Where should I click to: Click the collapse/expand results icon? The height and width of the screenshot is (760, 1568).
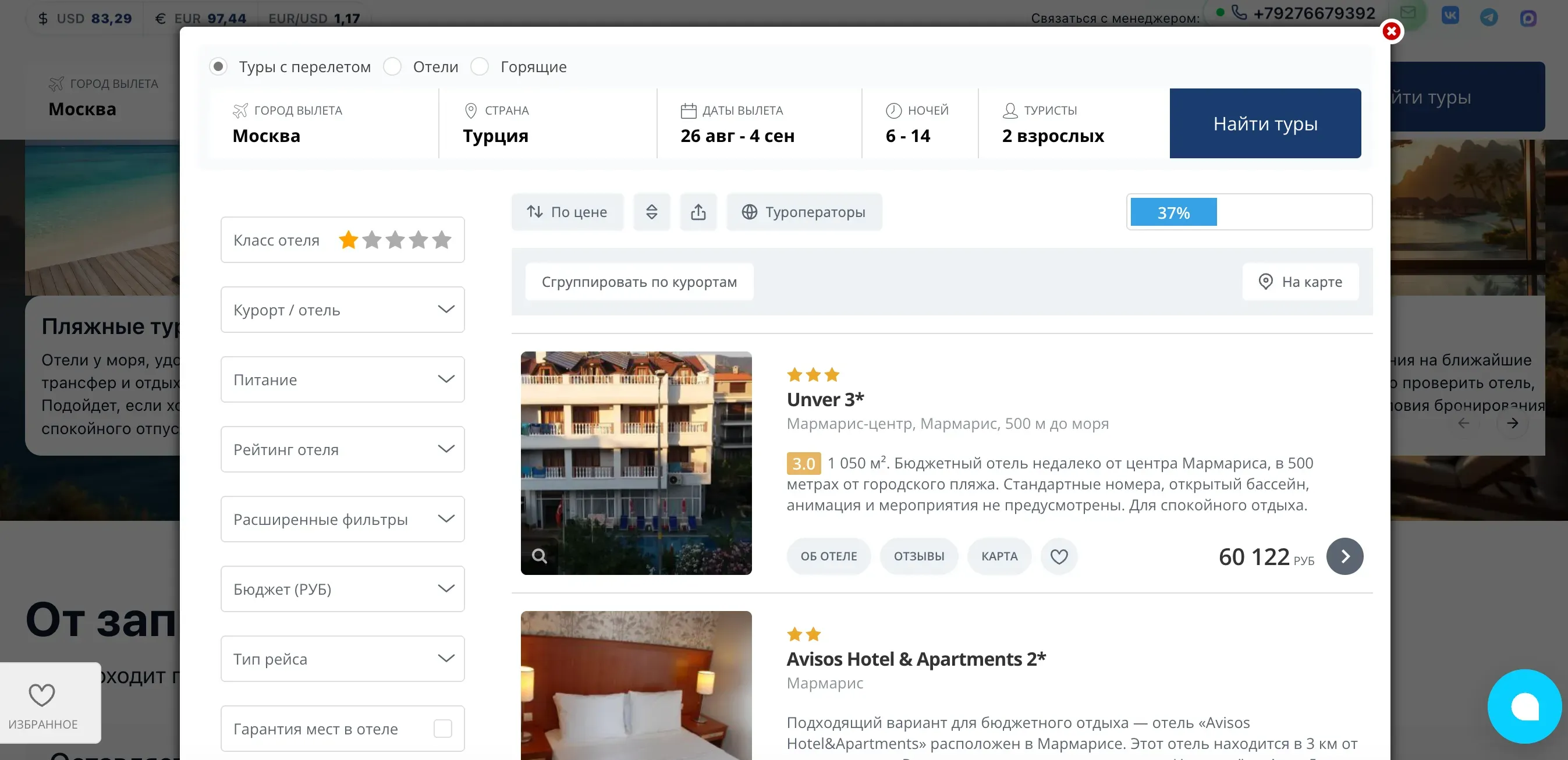tap(651, 212)
